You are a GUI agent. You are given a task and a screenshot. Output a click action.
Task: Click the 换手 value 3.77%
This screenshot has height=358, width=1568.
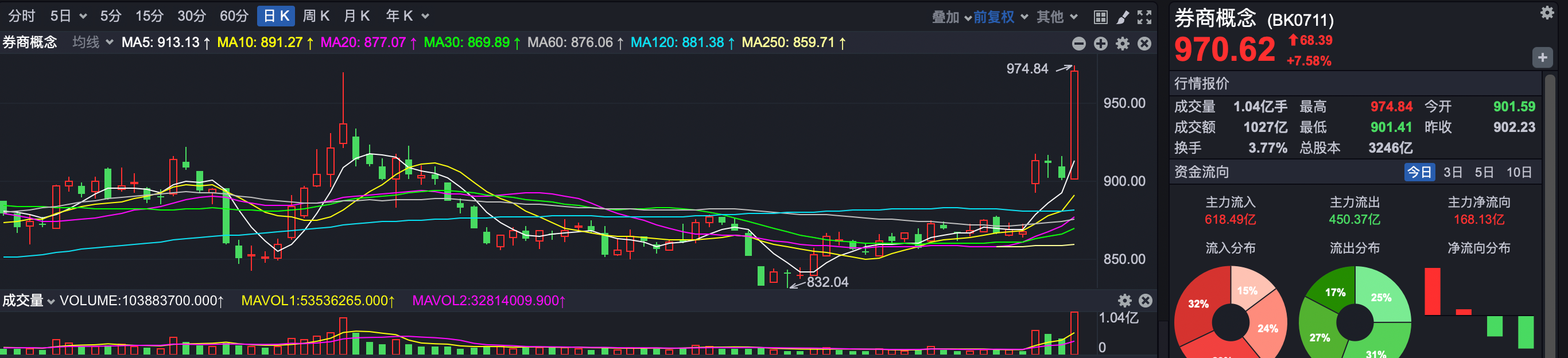[1267, 148]
